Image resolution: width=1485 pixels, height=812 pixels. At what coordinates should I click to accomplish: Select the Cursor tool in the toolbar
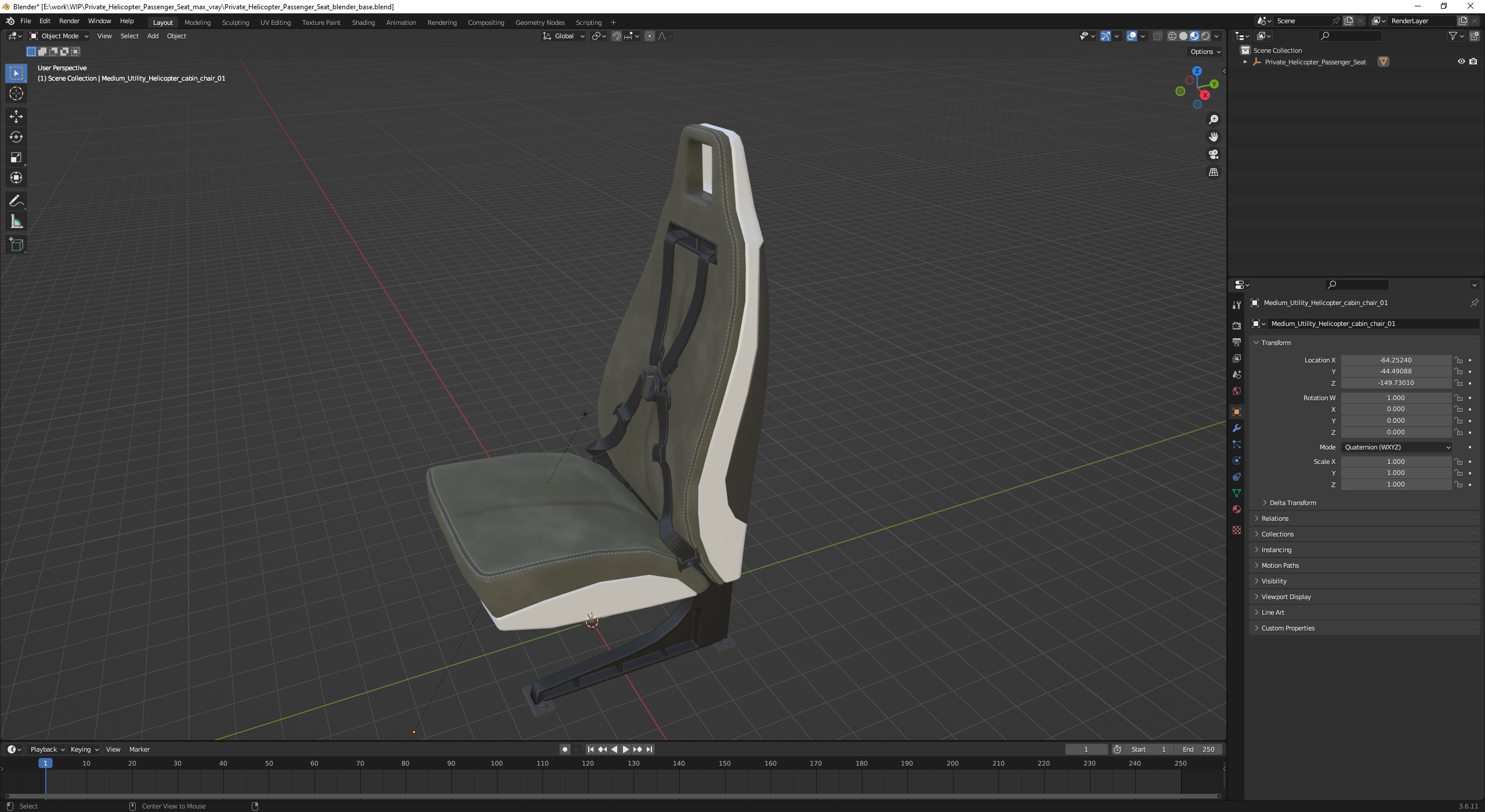tap(16, 93)
